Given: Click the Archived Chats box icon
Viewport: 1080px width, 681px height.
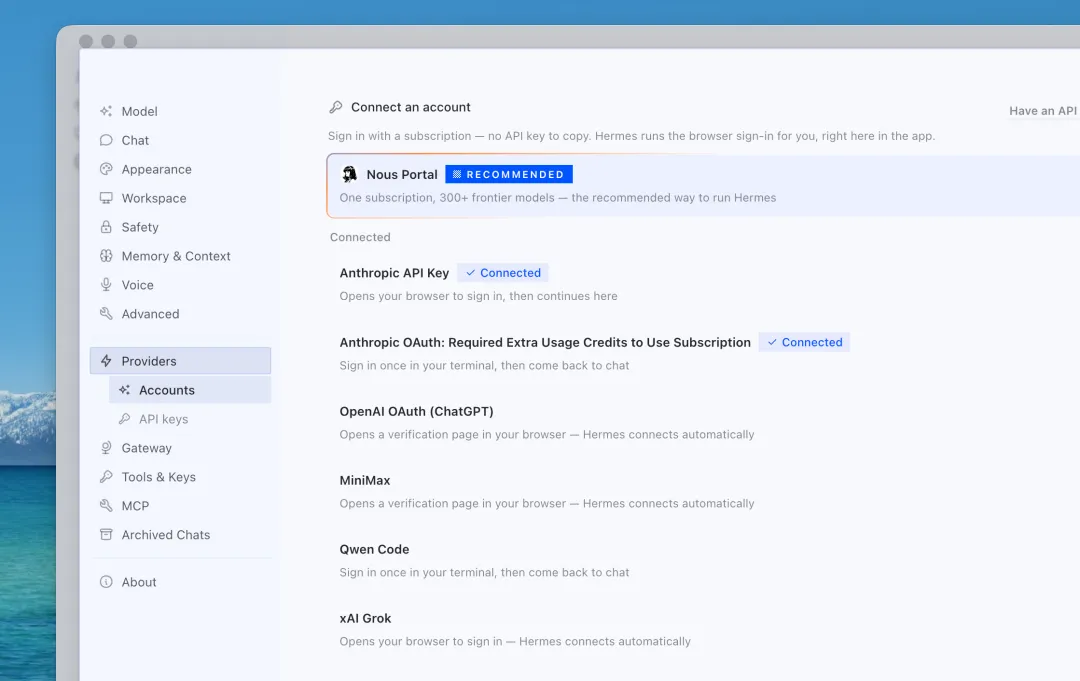Looking at the screenshot, I should coord(106,534).
